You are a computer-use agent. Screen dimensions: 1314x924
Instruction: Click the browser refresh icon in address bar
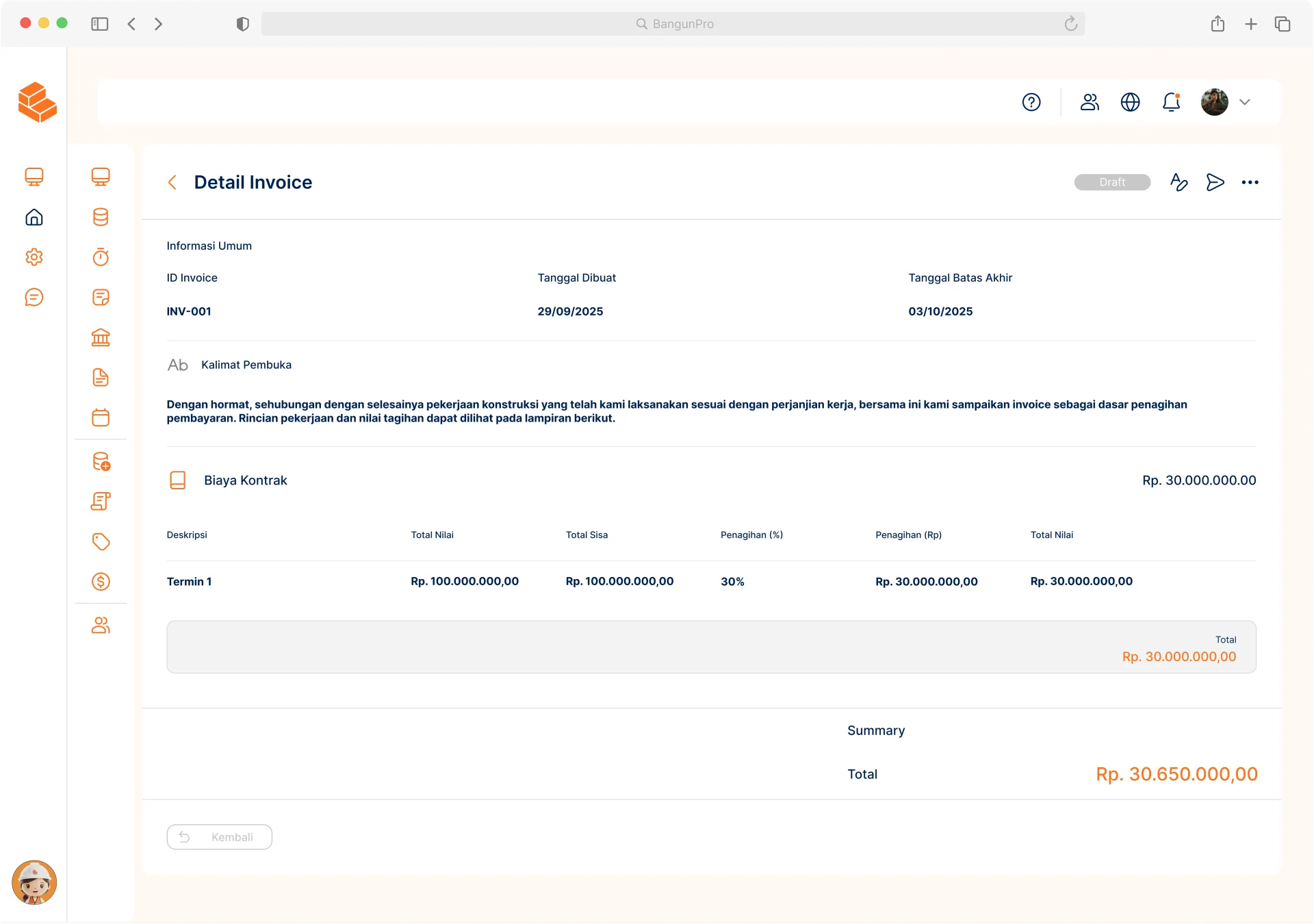(x=1070, y=23)
